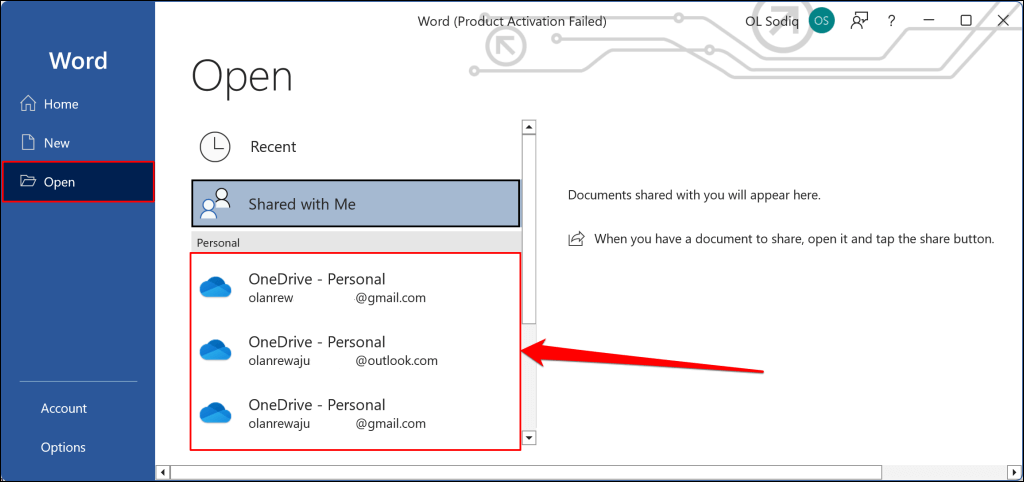This screenshot has height=482, width=1024.
Task: Click the horizontal scrollbar left arrow
Action: [x=163, y=472]
